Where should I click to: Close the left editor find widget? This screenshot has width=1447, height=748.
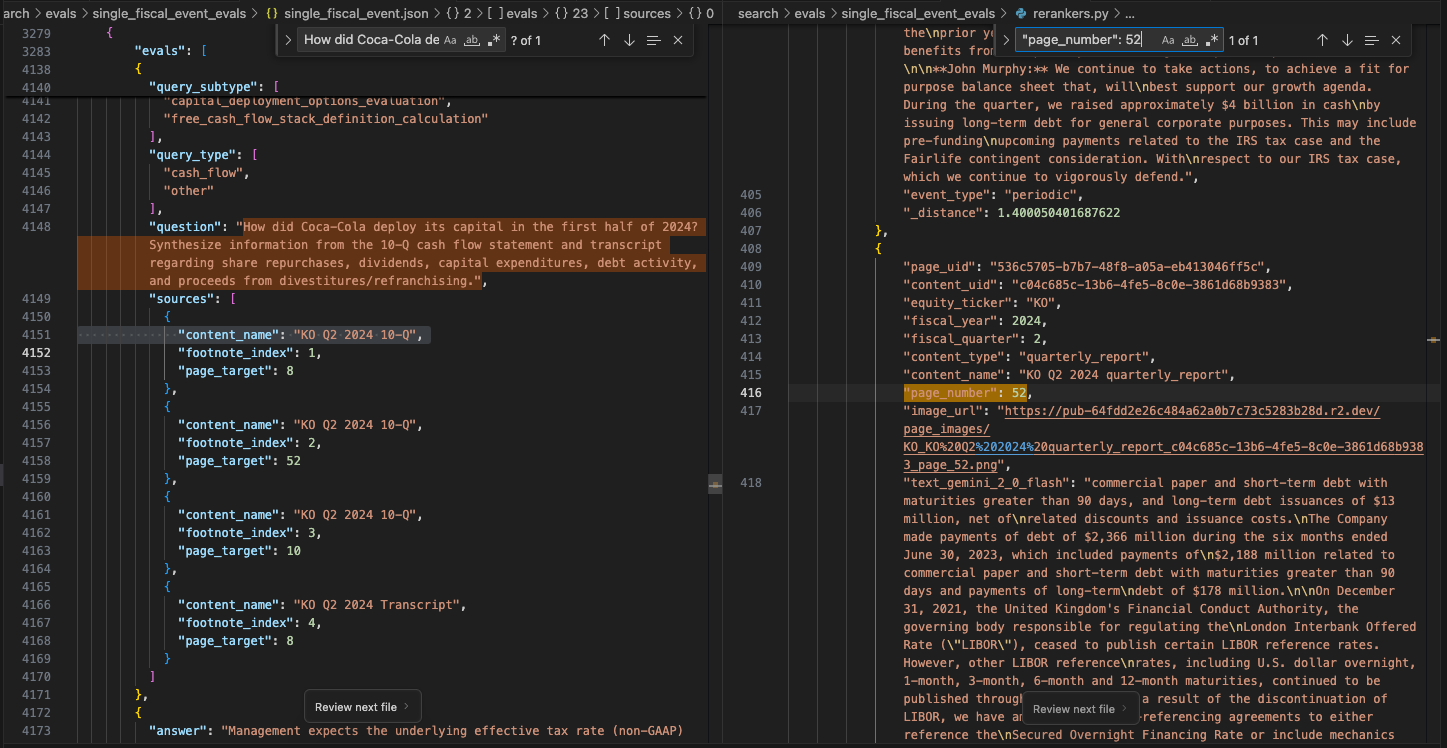click(x=678, y=40)
